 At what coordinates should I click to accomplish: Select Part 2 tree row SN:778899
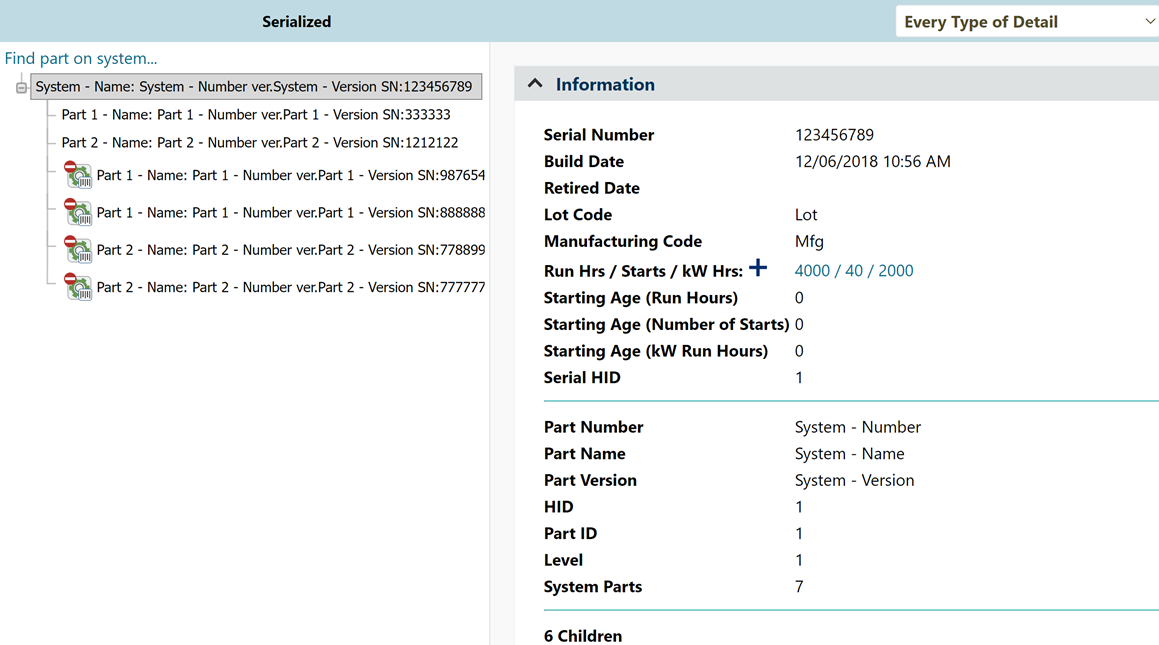pos(290,250)
